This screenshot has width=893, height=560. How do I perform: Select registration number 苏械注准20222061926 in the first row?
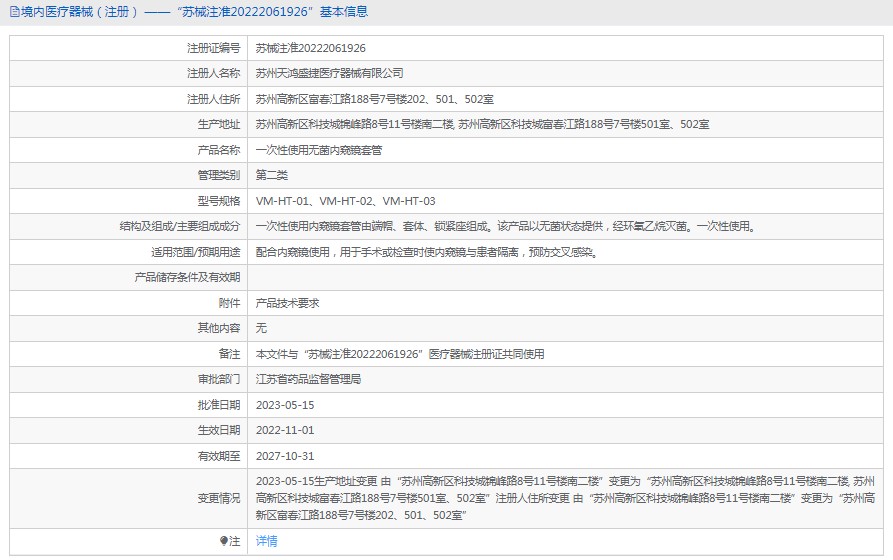pyautogui.click(x=310, y=48)
